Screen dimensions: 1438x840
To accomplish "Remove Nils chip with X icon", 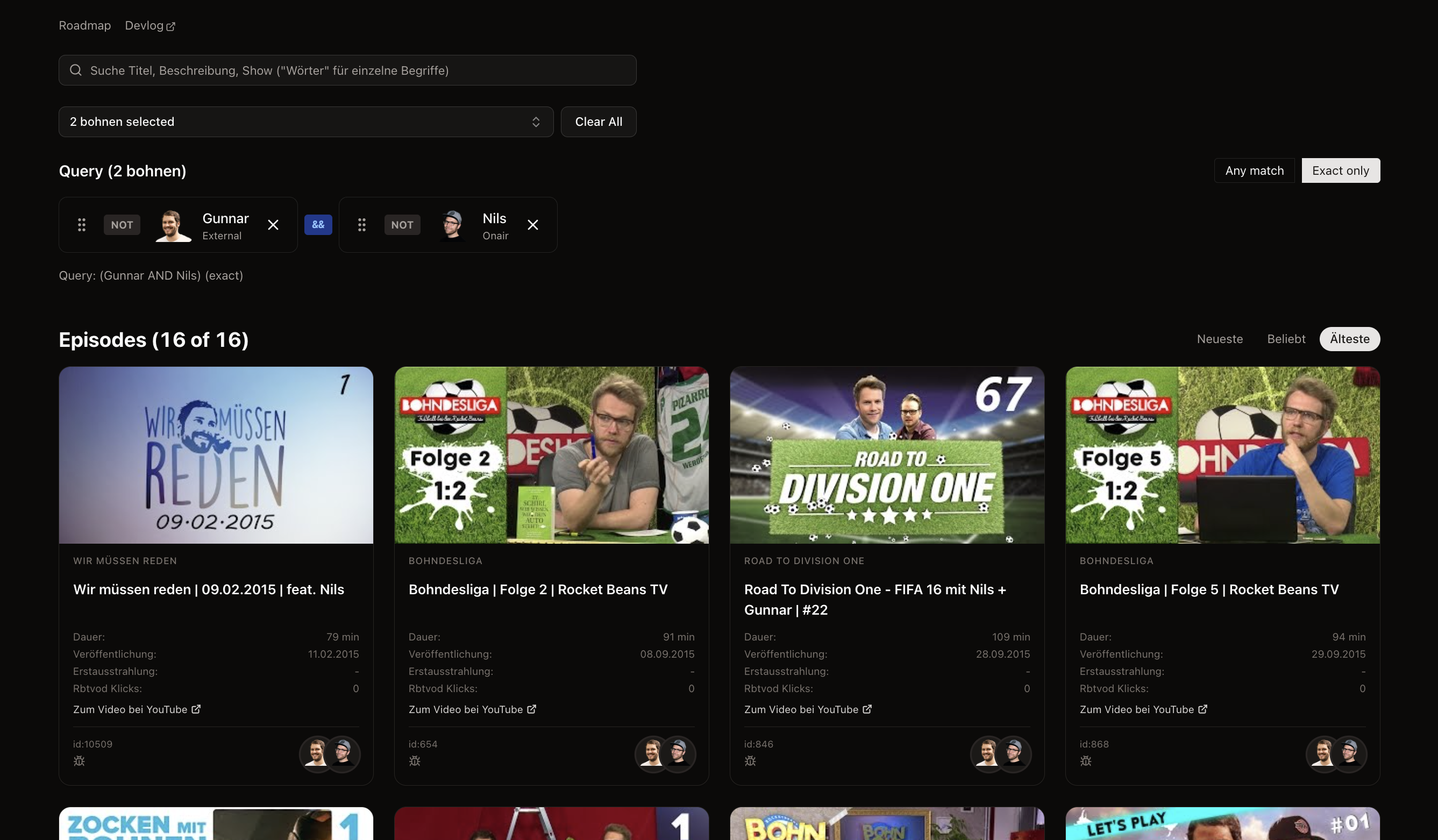I will point(533,225).
